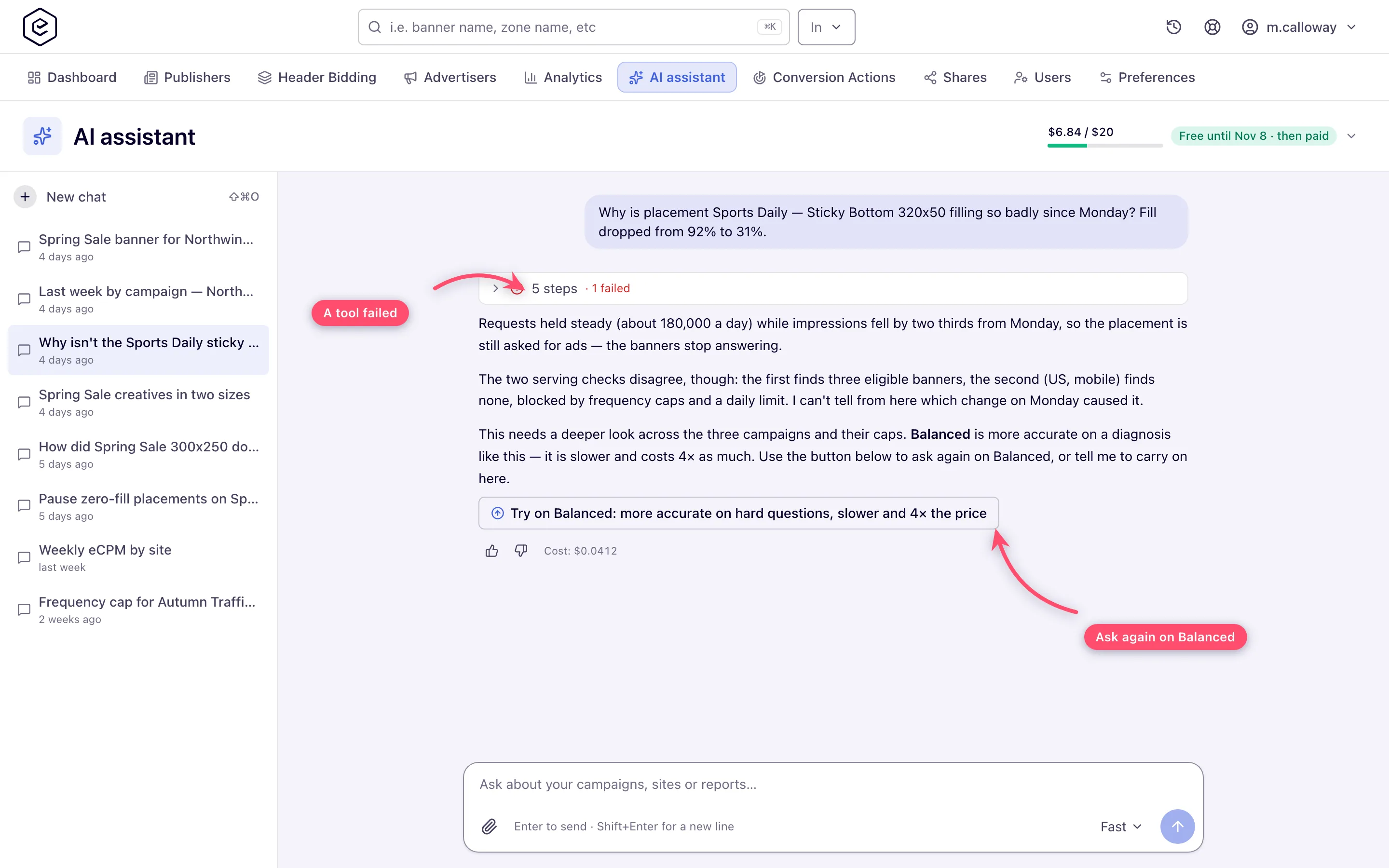Viewport: 1389px width, 868px height.
Task: Open the Shares tab
Action: tap(955, 78)
